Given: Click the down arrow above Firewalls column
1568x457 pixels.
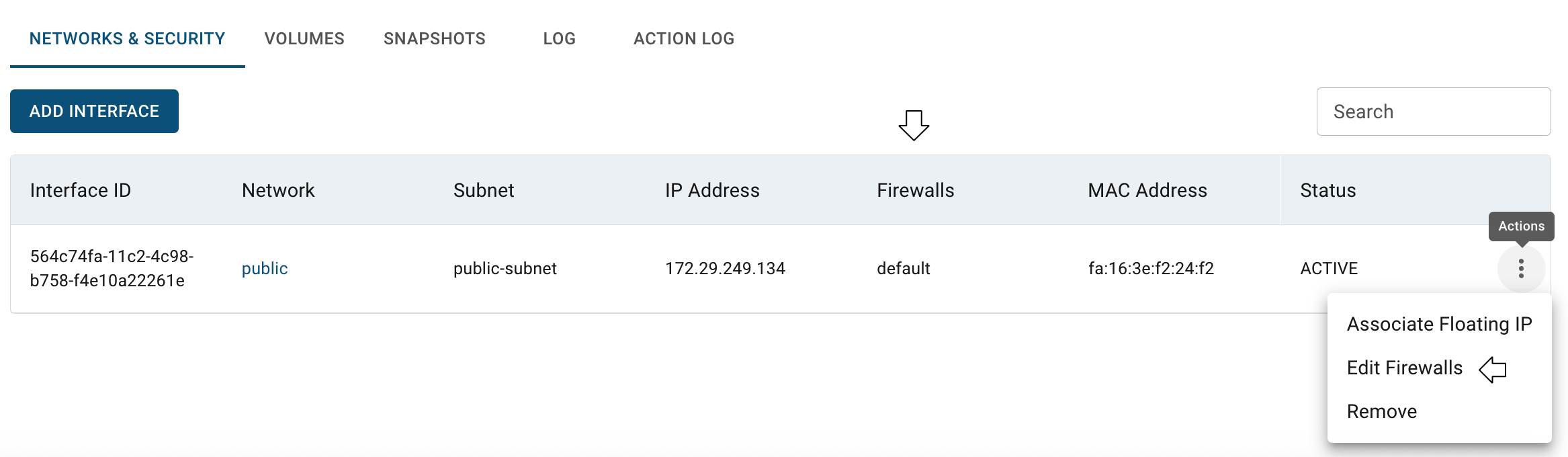Looking at the screenshot, I should (914, 125).
